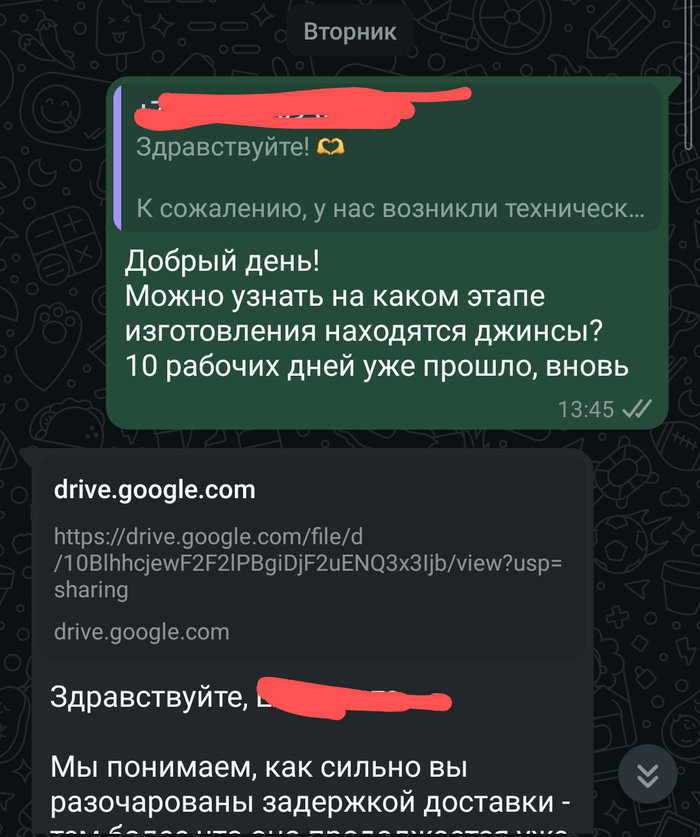
Task: Tap the double check read receipt
Action: pos(637,409)
